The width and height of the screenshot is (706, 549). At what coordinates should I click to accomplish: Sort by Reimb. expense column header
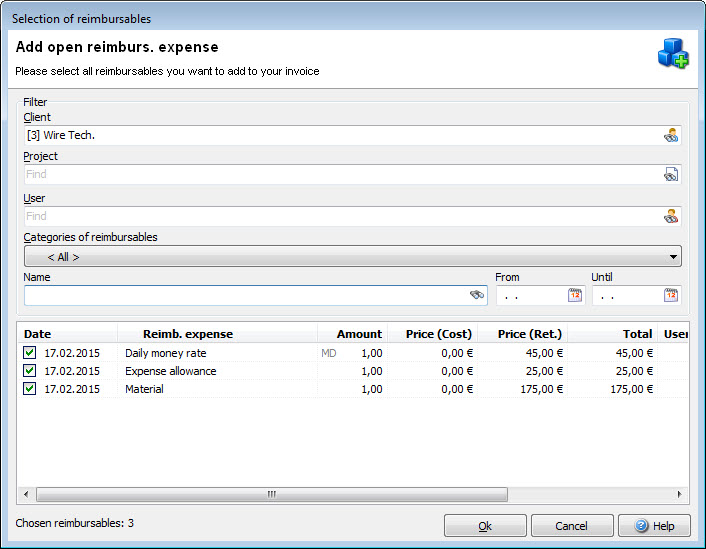217,334
